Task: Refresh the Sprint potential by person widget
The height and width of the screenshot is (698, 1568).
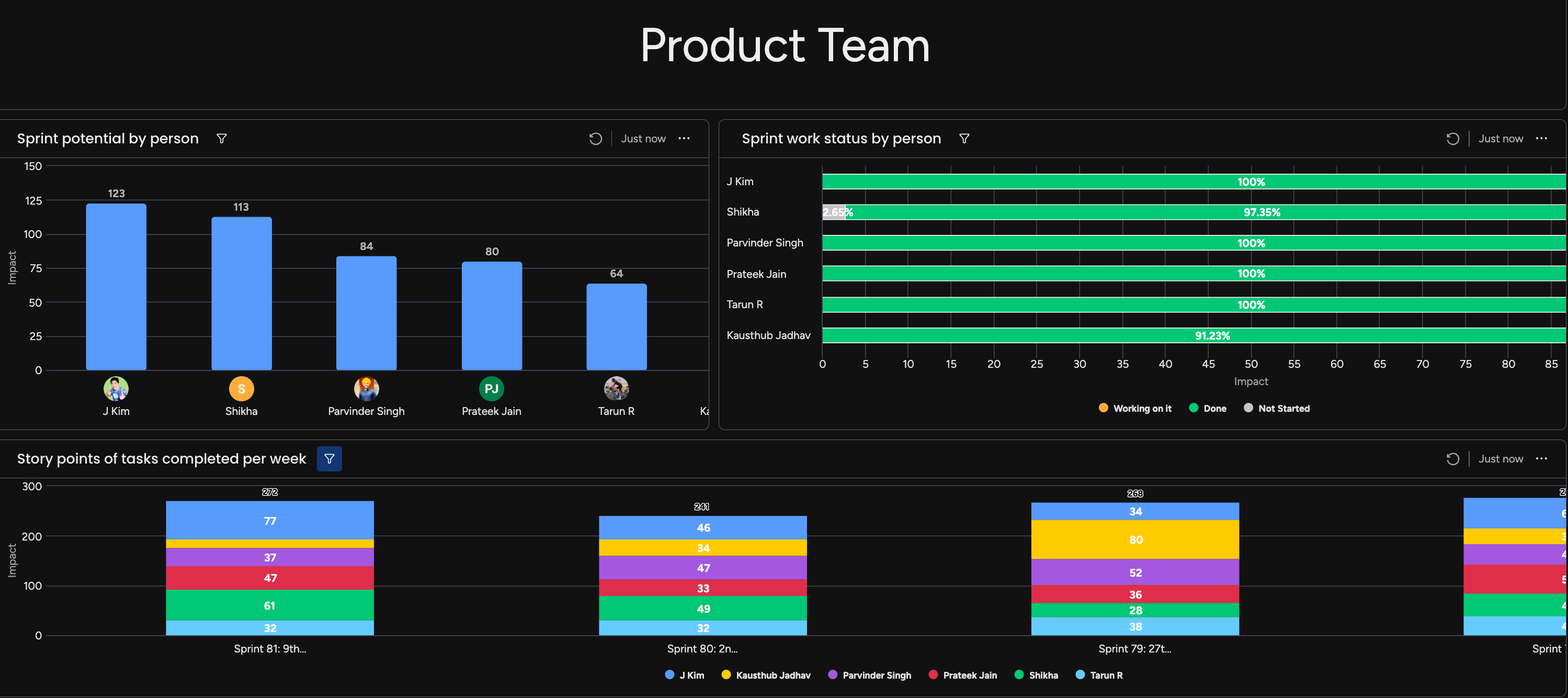Action: 595,139
